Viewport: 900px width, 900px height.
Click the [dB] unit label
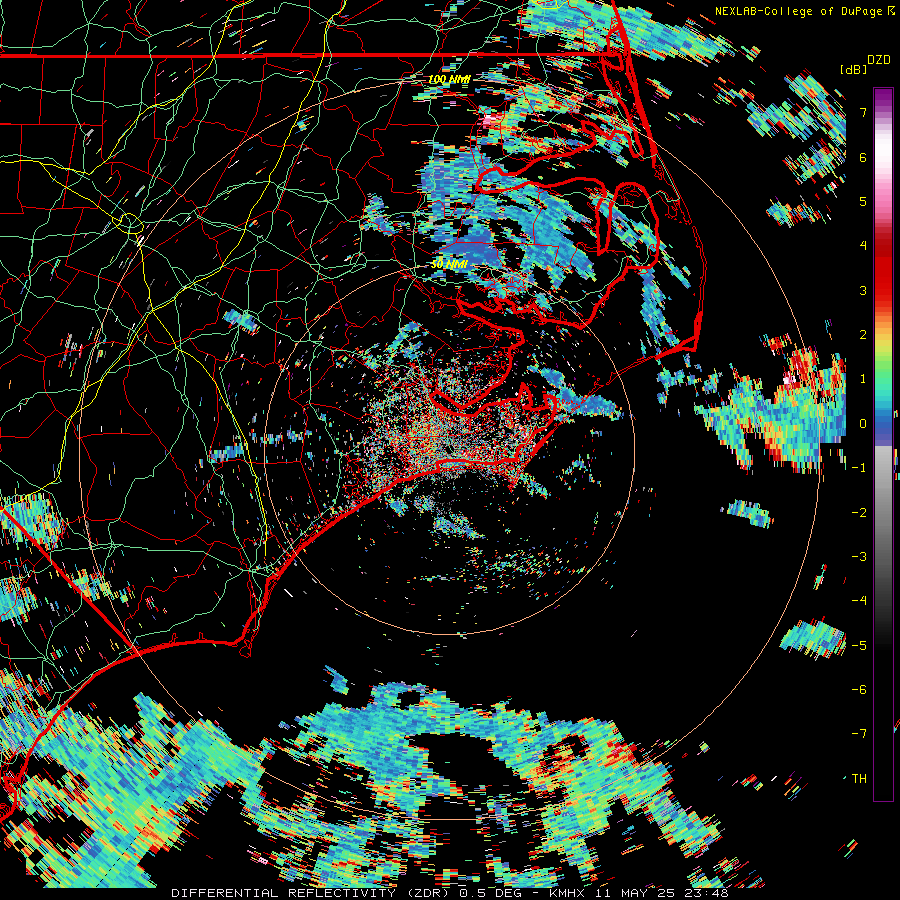(853, 69)
